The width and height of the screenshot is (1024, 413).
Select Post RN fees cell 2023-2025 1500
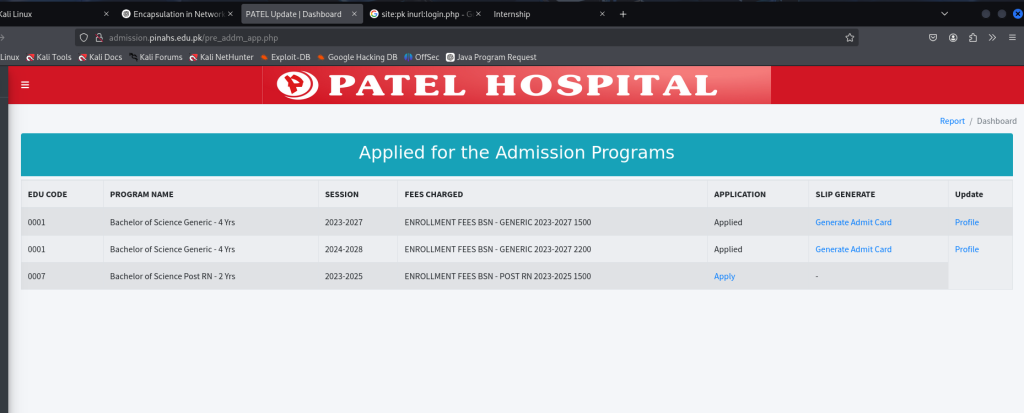(552, 276)
